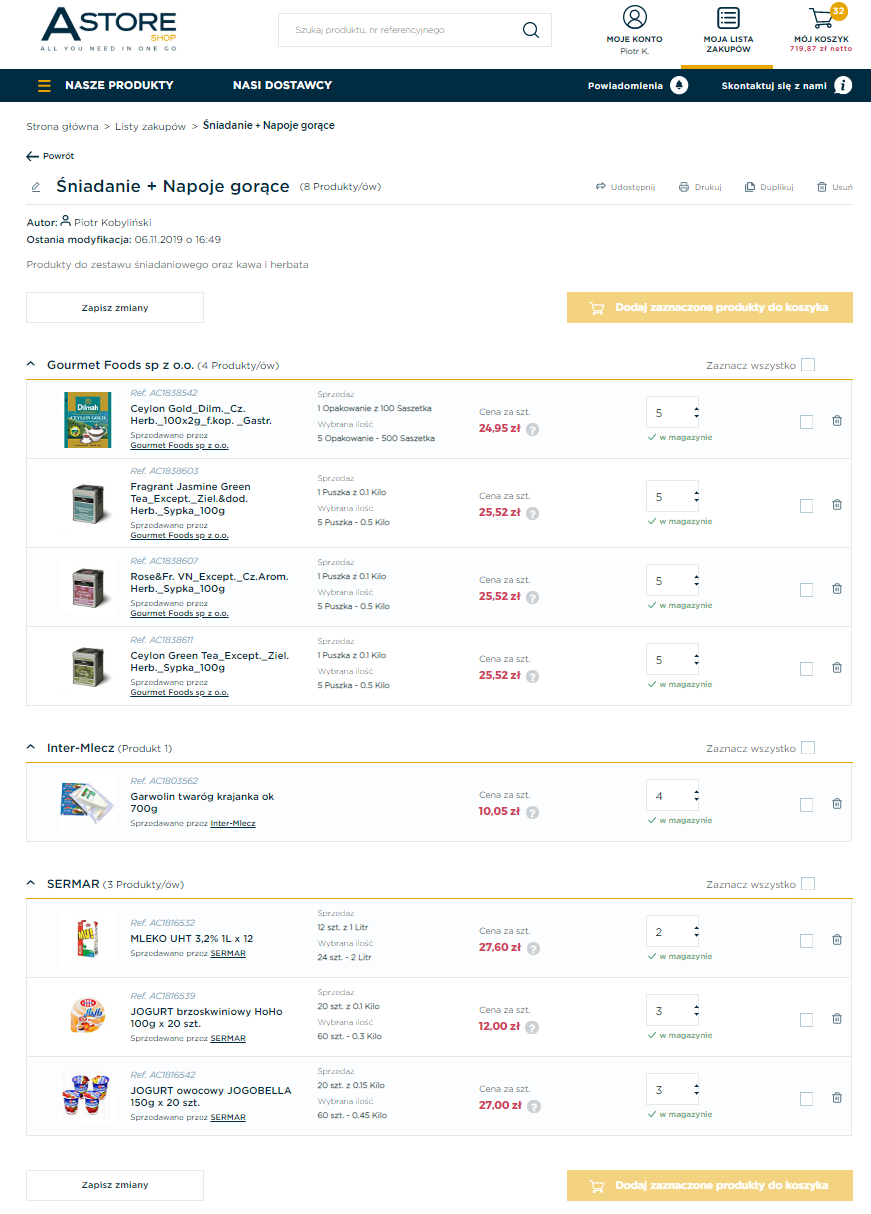This screenshot has width=871, height=1214.
Task: Click the Powiadomienia bell icon
Action: pos(680,85)
